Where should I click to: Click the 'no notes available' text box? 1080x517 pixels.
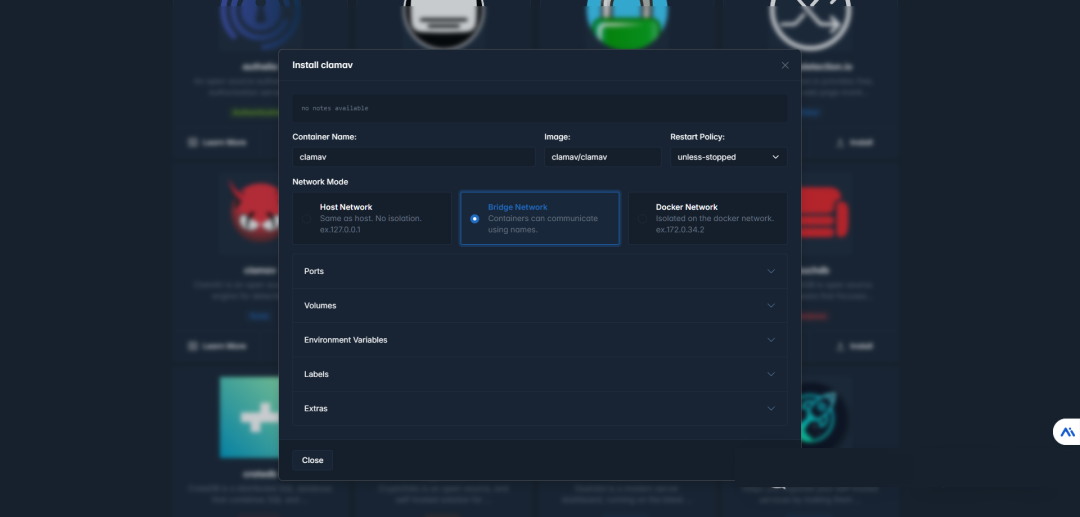[x=539, y=108]
